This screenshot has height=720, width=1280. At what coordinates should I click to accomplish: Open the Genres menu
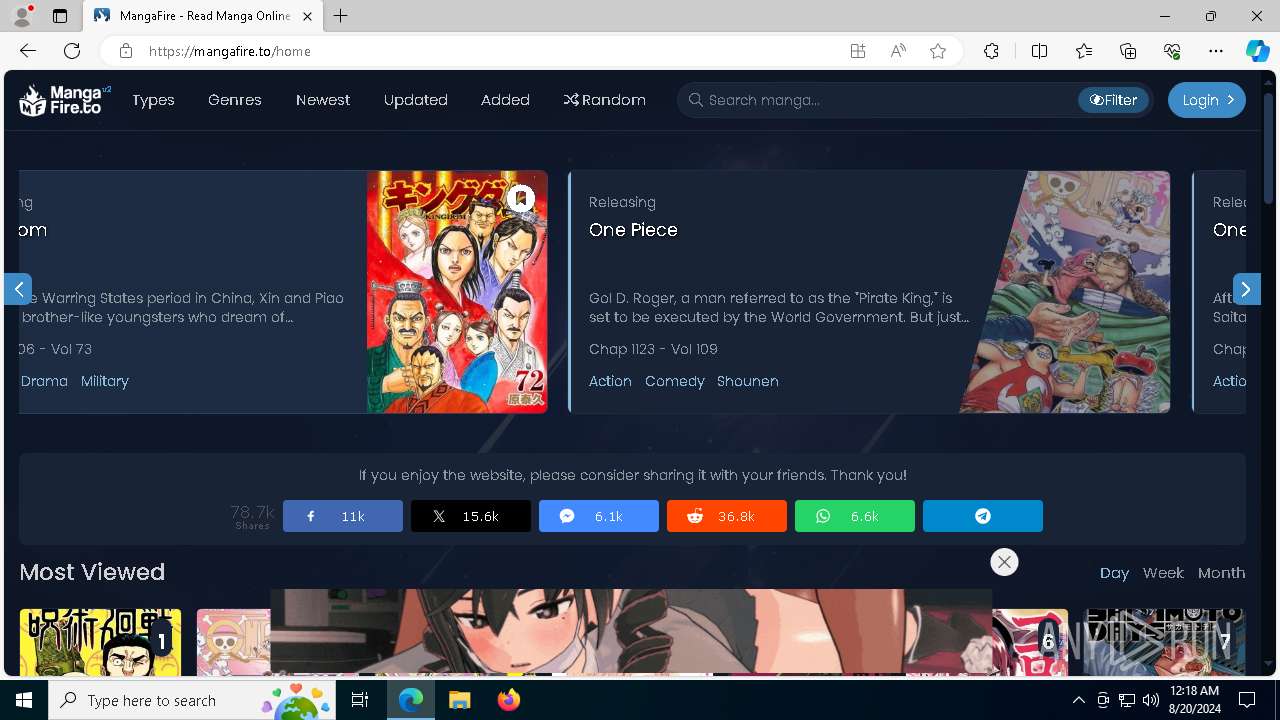pyautogui.click(x=235, y=100)
